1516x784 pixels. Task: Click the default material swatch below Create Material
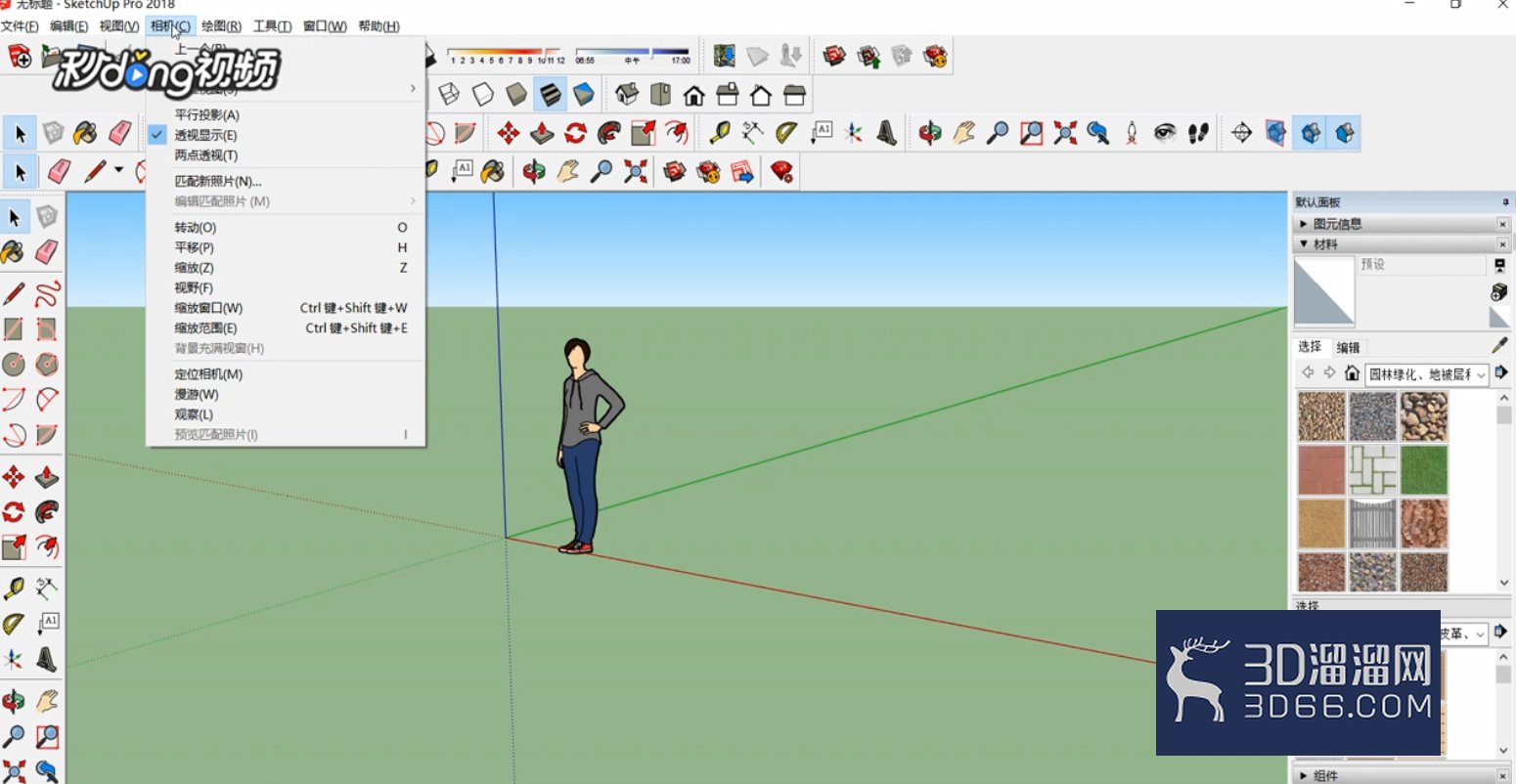1499,318
